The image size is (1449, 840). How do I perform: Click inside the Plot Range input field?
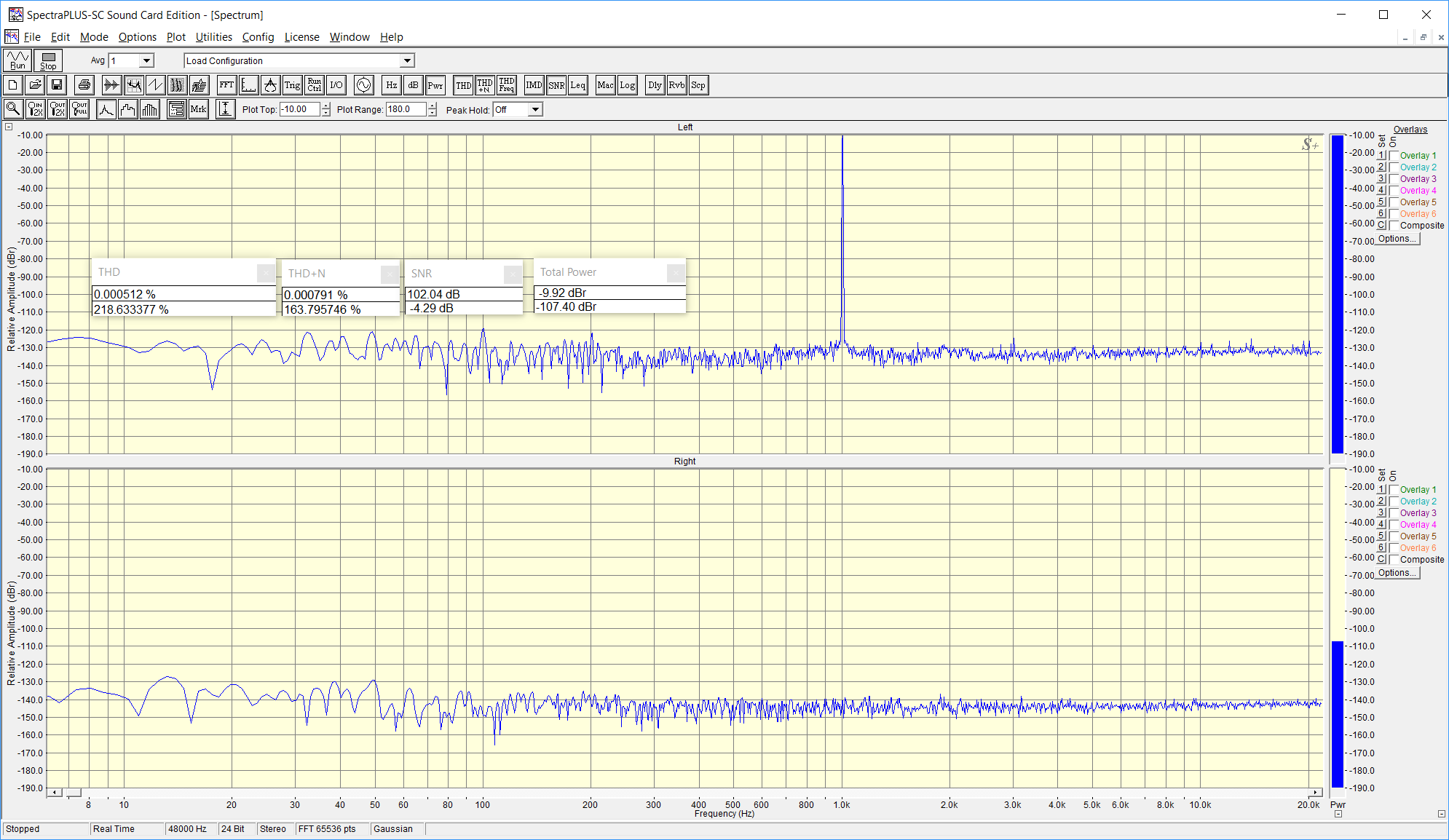coord(406,109)
